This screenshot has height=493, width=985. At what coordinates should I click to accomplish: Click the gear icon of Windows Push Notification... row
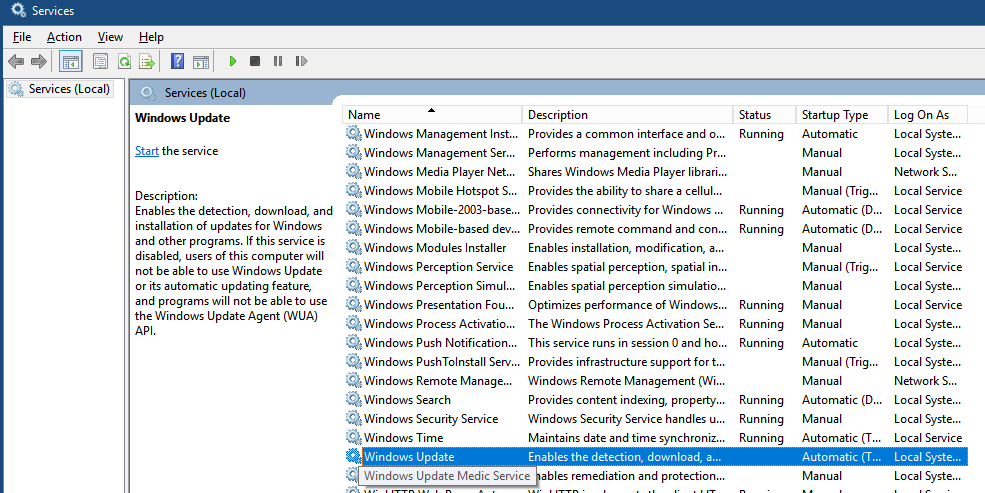354,343
